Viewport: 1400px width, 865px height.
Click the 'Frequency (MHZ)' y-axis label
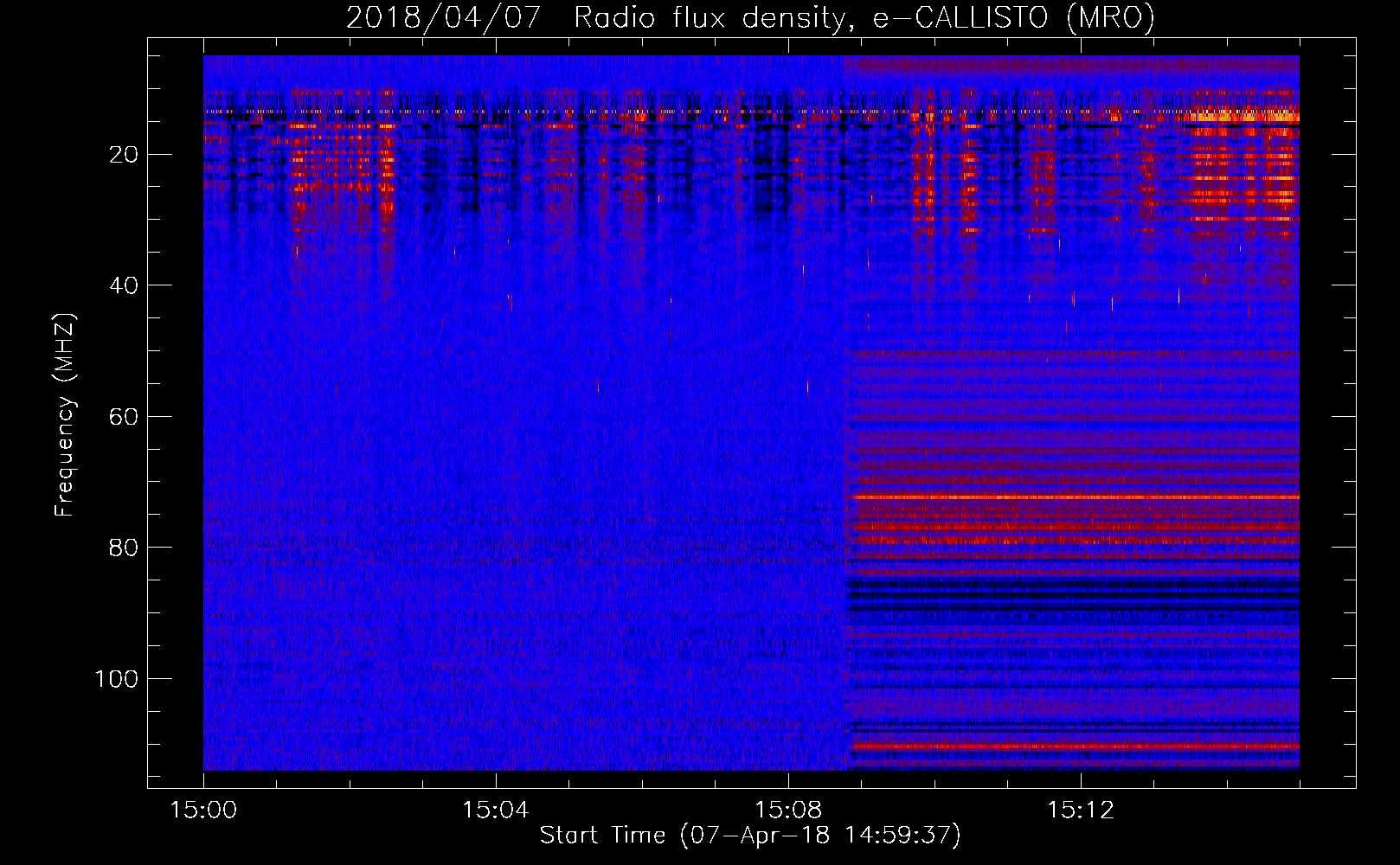[x=66, y=414]
